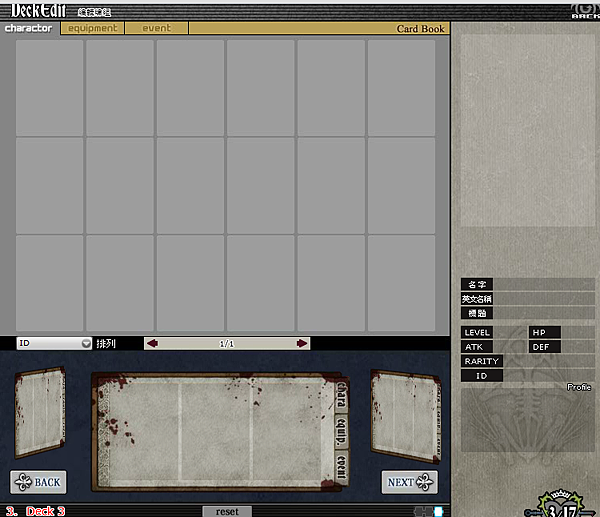The height and width of the screenshot is (517, 600).
Task: Select the event tab on deck board
Action: (x=341, y=467)
